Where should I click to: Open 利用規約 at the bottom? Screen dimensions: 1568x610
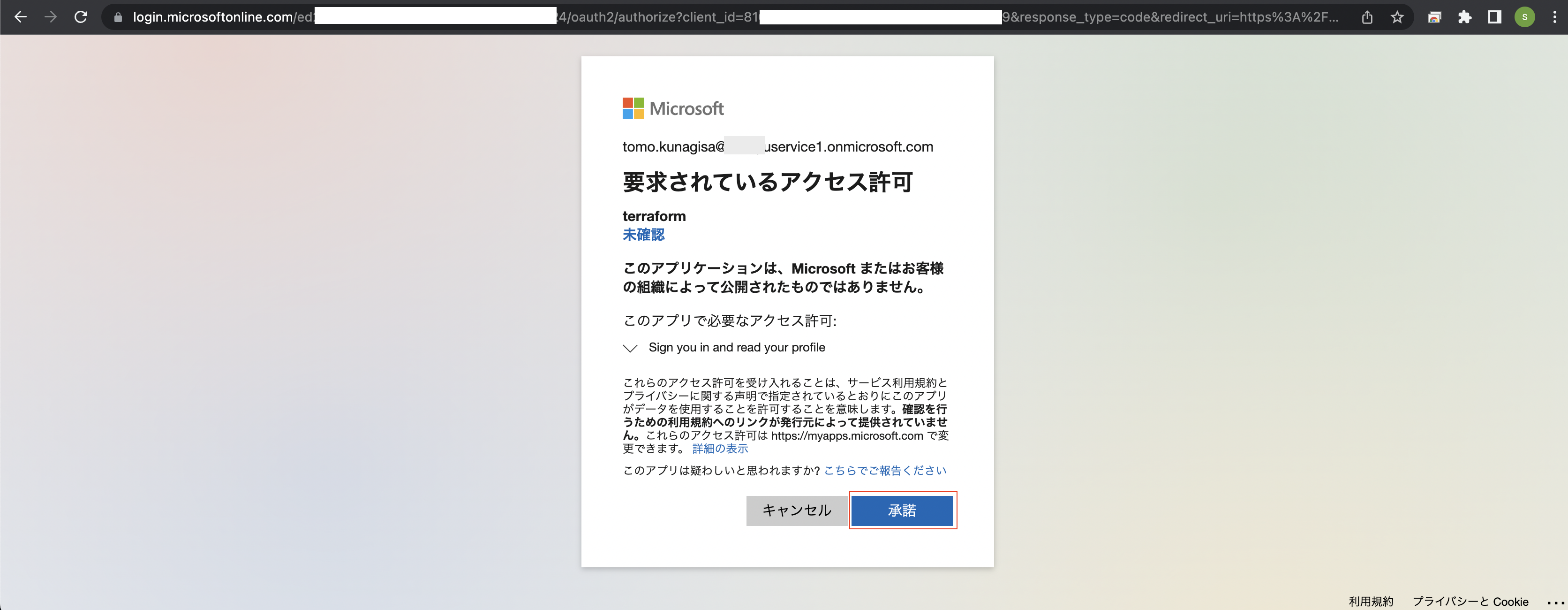(1371, 602)
